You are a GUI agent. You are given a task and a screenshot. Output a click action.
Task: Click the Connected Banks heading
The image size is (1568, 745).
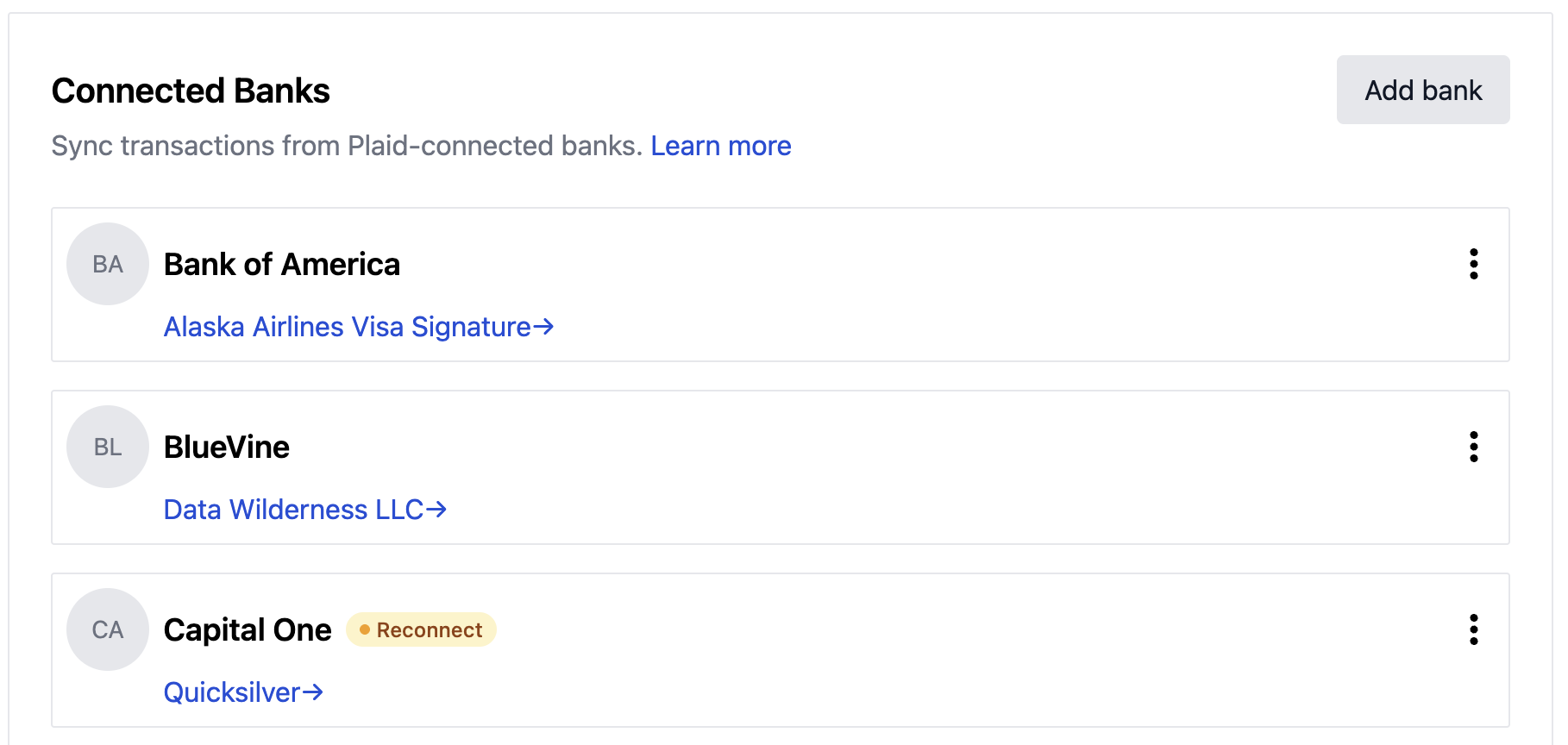coord(191,91)
